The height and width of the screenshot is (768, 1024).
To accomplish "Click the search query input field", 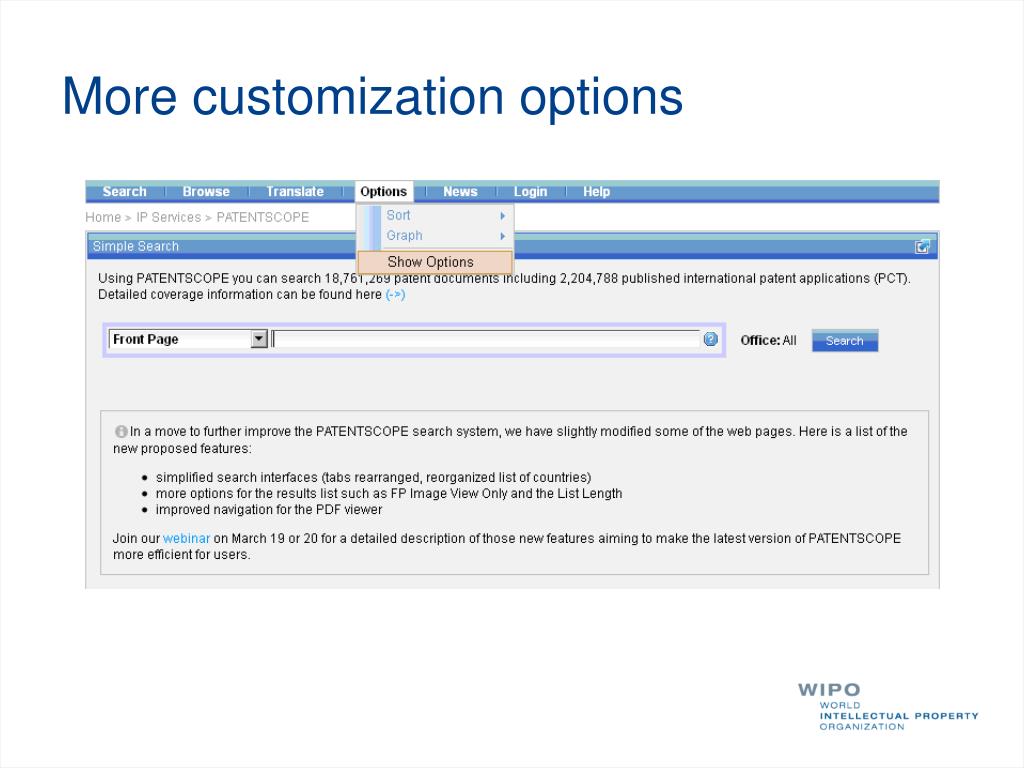I will pyautogui.click(x=486, y=339).
